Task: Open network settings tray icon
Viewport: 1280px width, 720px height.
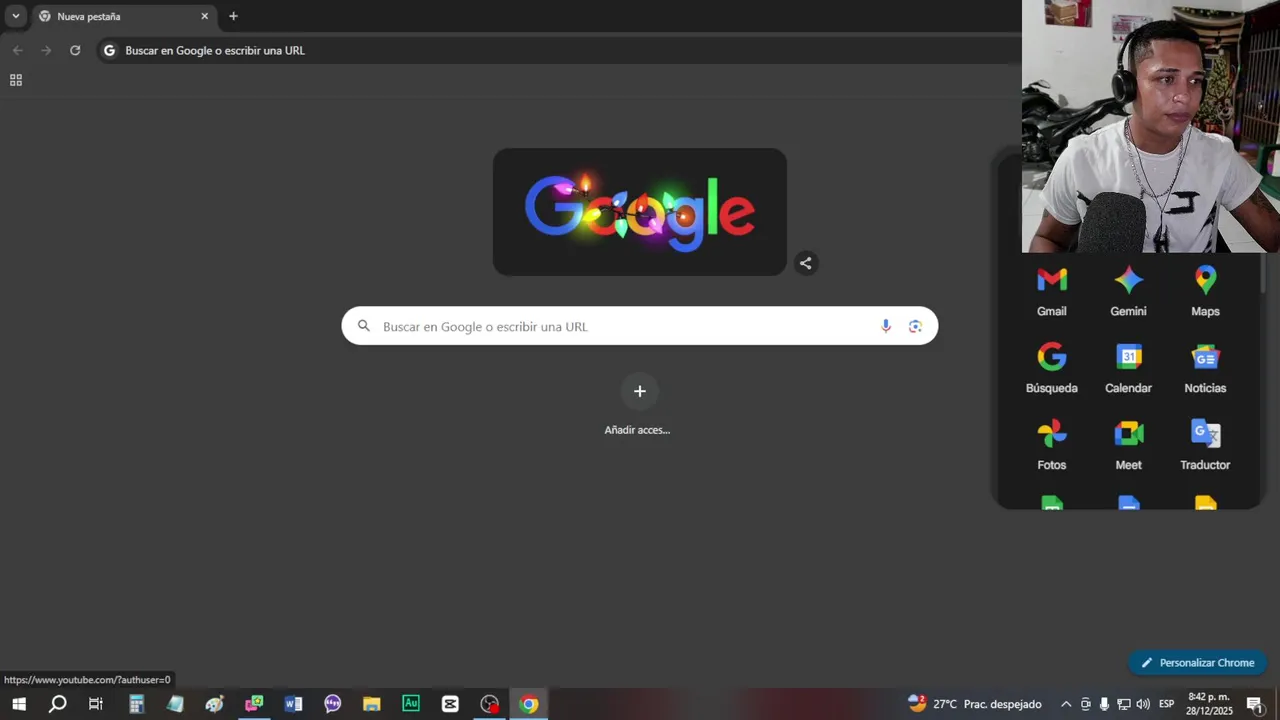Action: click(x=1123, y=704)
